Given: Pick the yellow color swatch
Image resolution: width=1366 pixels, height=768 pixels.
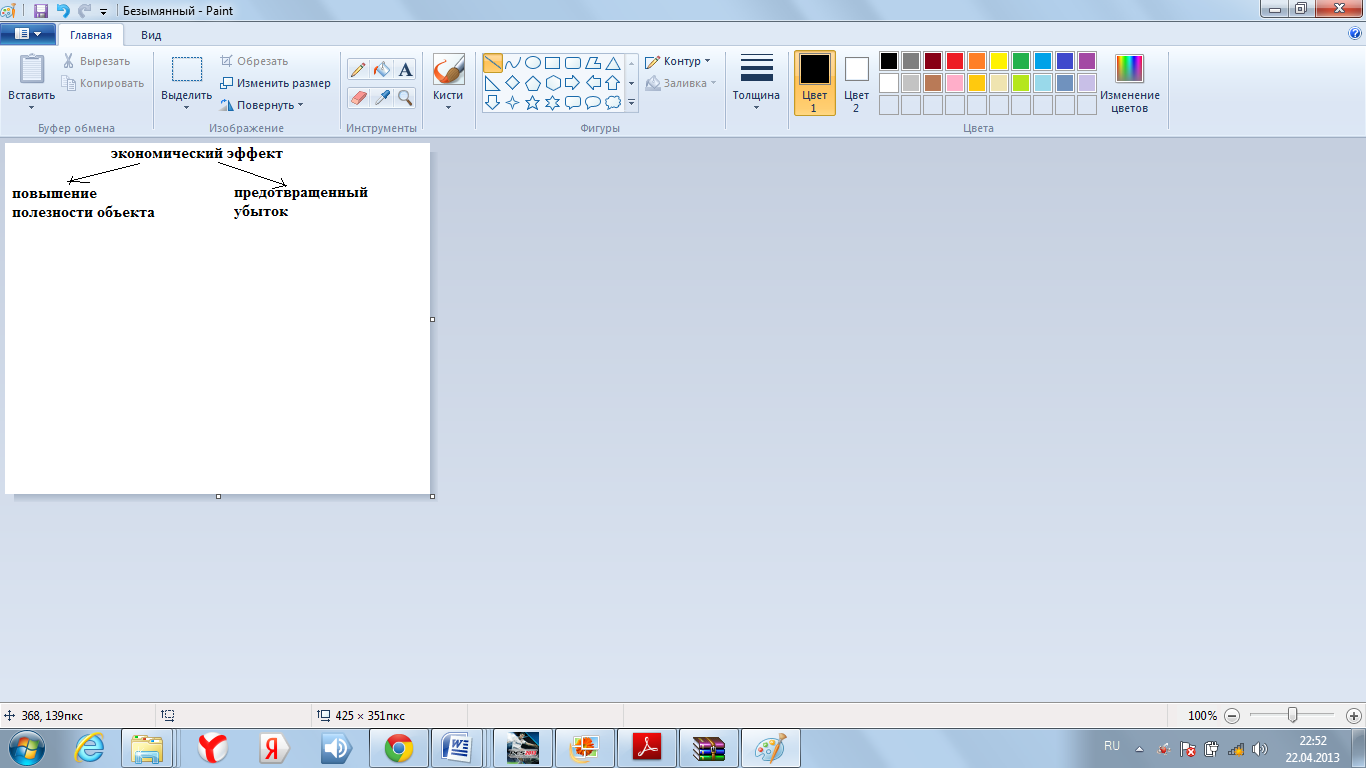Looking at the screenshot, I should [x=999, y=61].
